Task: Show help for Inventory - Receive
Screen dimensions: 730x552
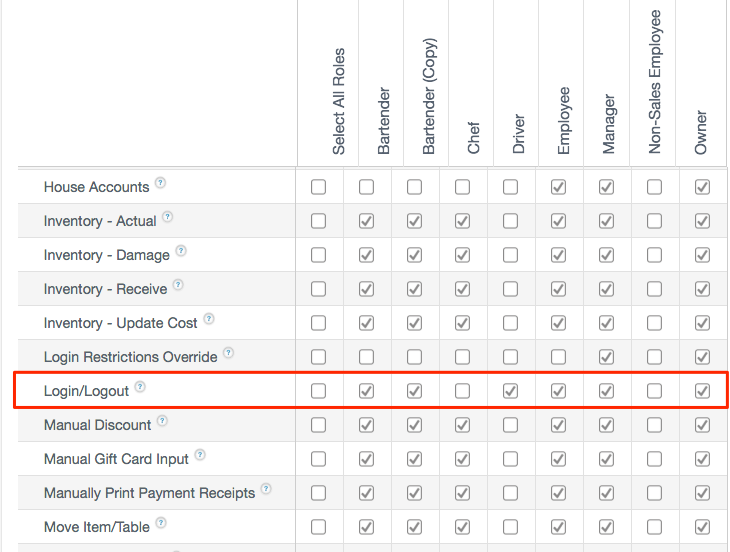Action: (178, 286)
